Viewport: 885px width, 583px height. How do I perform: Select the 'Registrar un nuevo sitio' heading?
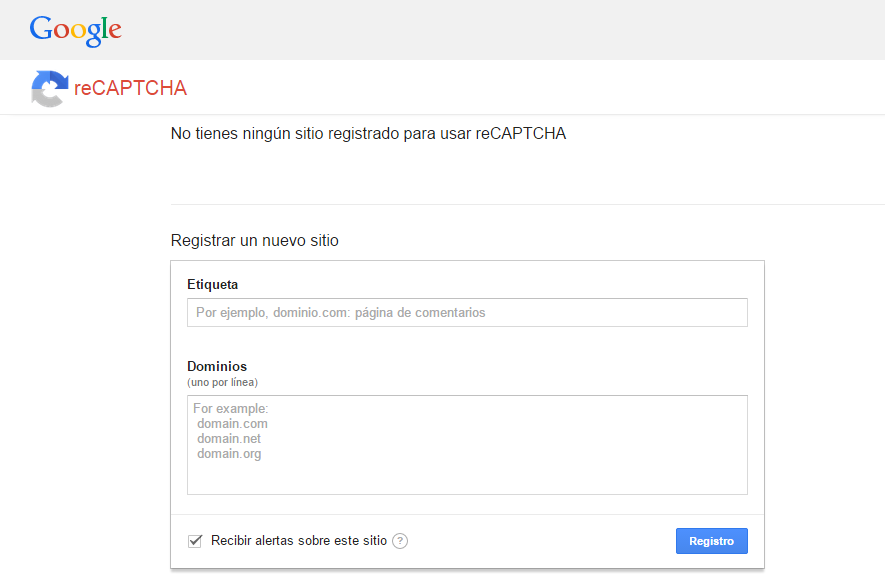(x=255, y=240)
